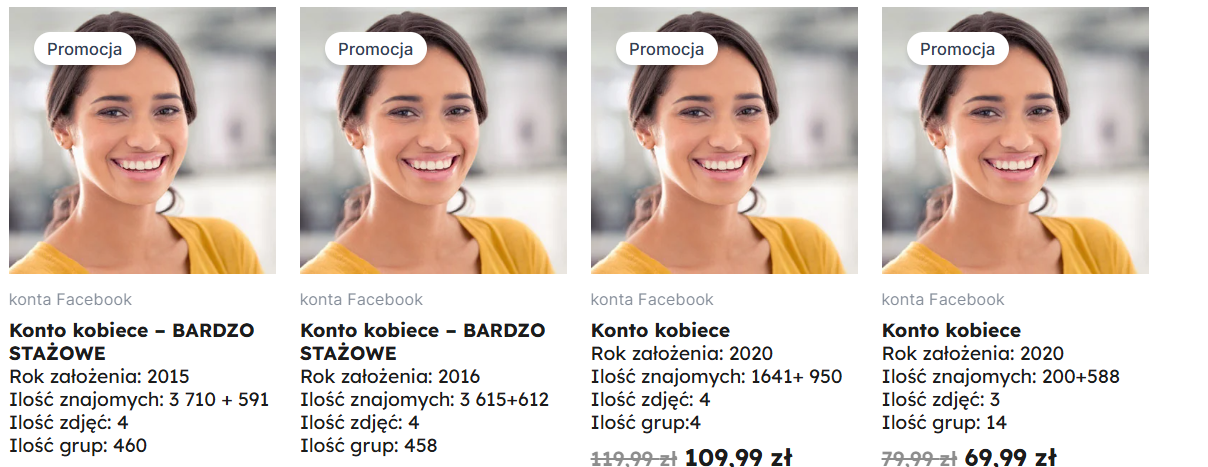Open the BARDZO STAŻOWE title with 458 groups

click(423, 342)
